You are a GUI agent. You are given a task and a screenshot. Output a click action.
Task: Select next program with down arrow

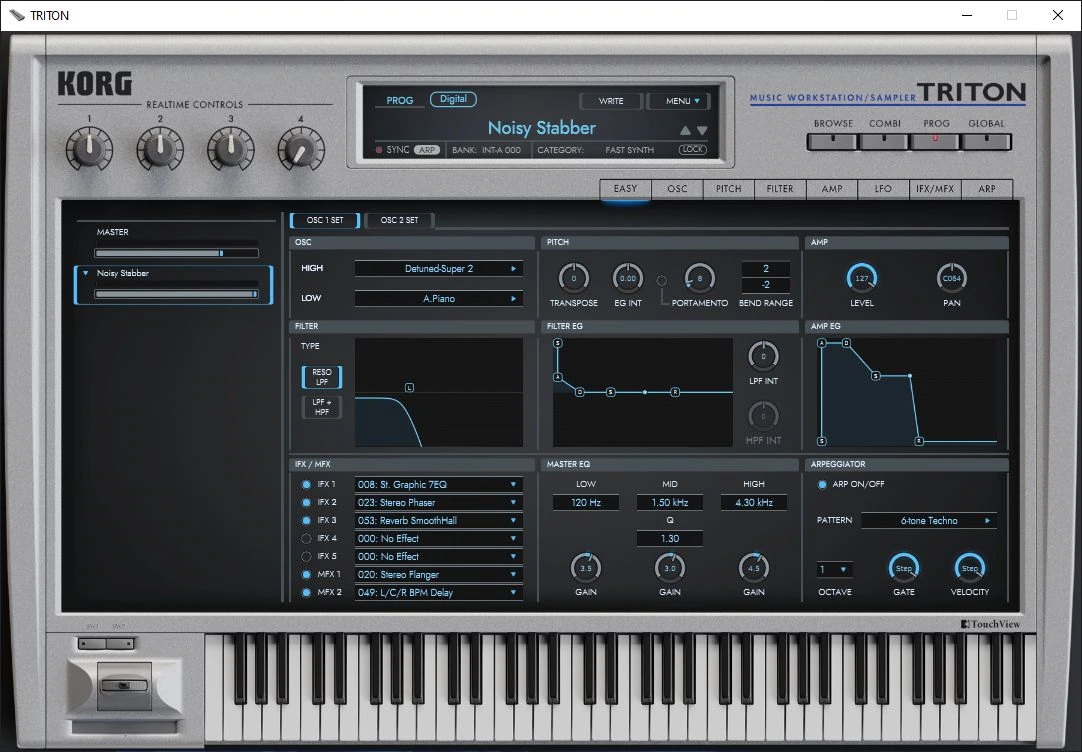click(x=702, y=130)
